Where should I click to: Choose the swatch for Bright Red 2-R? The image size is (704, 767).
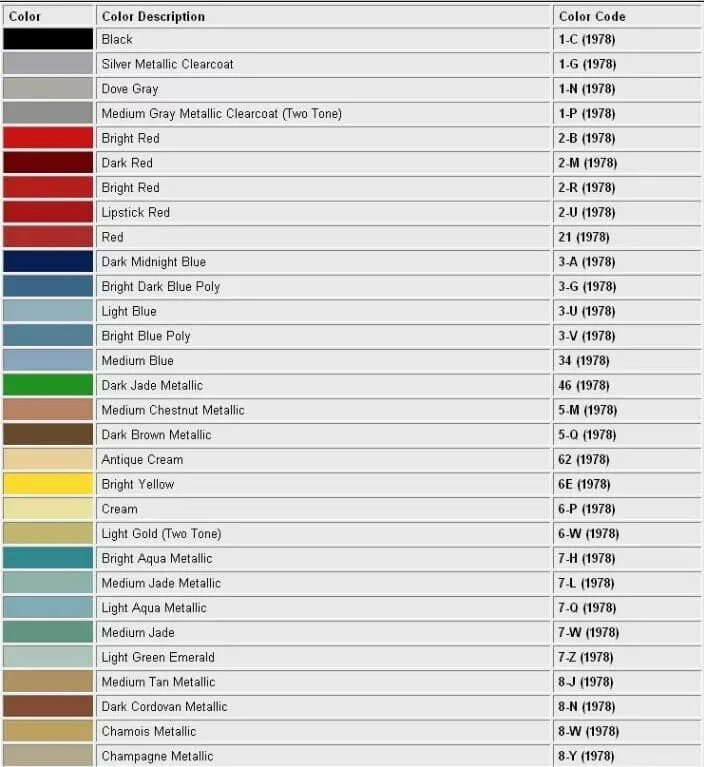click(x=48, y=187)
